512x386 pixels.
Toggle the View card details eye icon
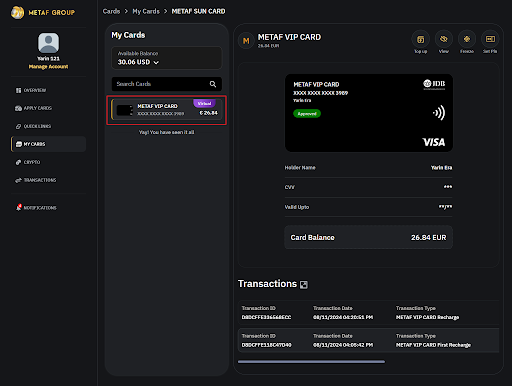pos(443,39)
